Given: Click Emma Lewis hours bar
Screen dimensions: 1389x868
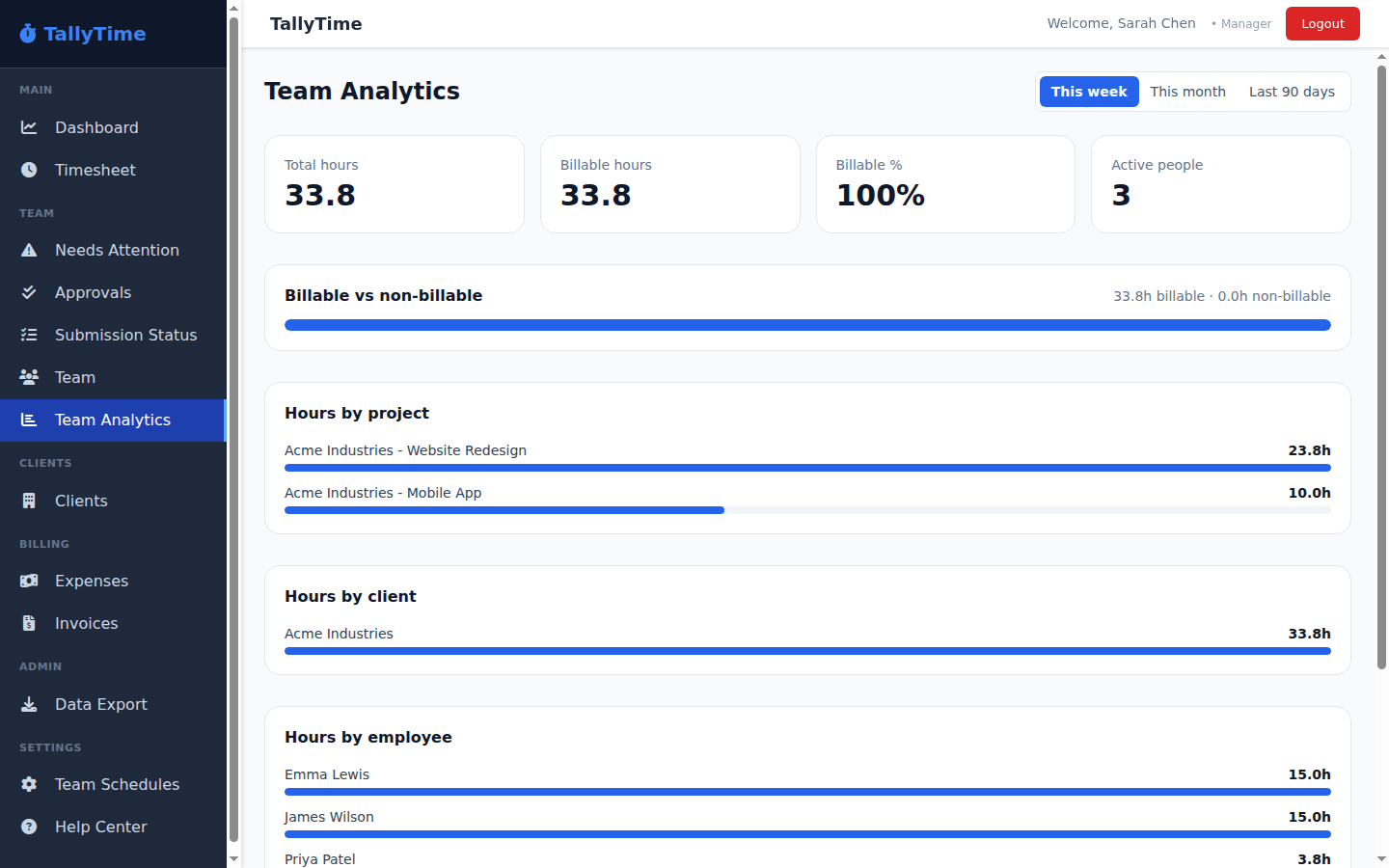Looking at the screenshot, I should coord(807,792).
